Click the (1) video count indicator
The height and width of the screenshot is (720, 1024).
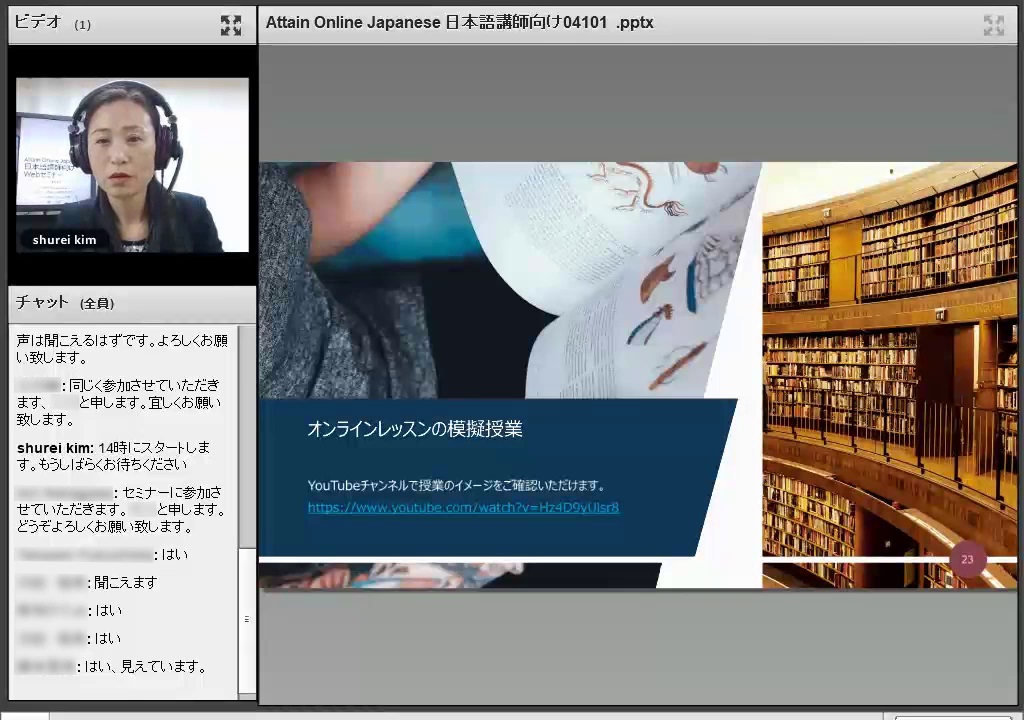(82, 25)
